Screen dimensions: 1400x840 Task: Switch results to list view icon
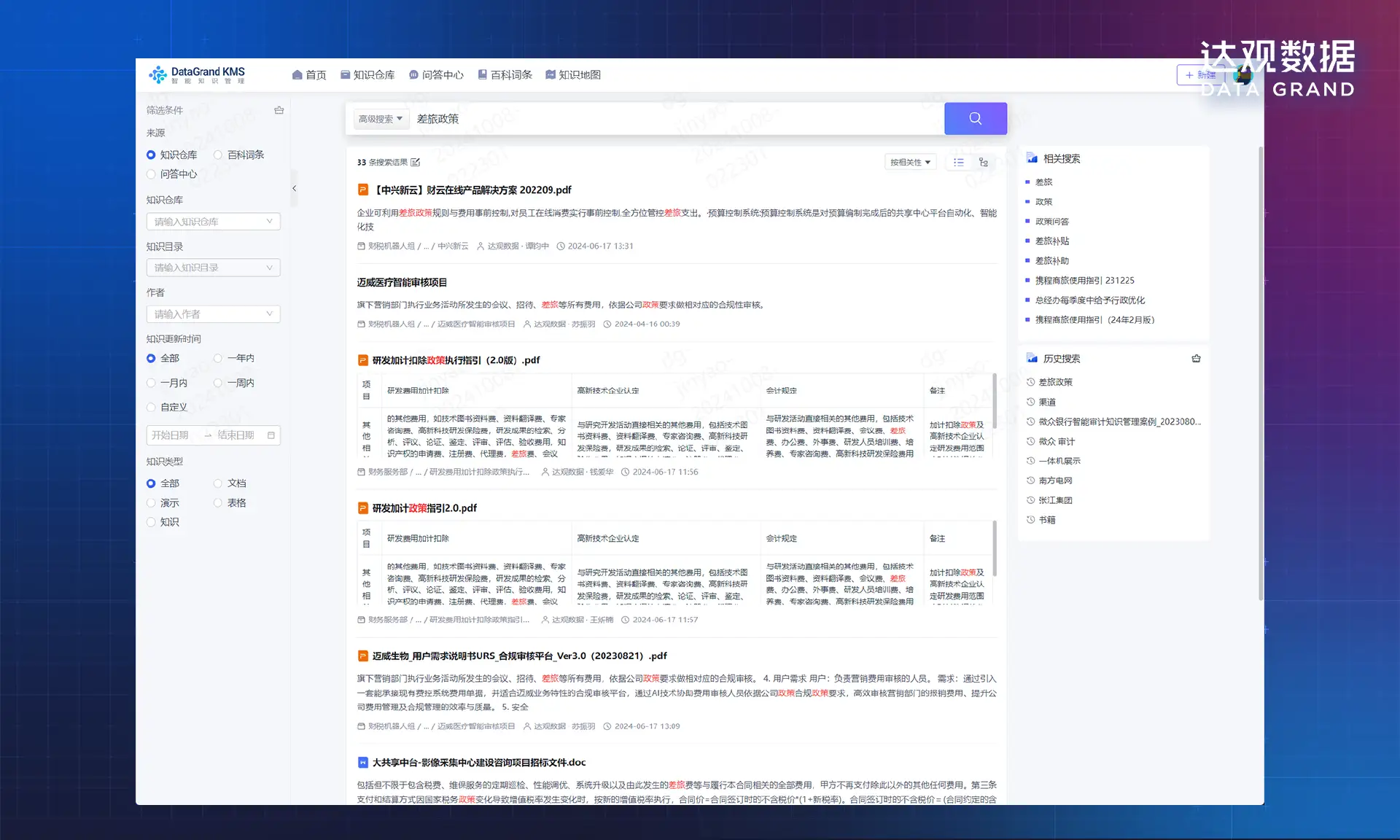tap(959, 162)
